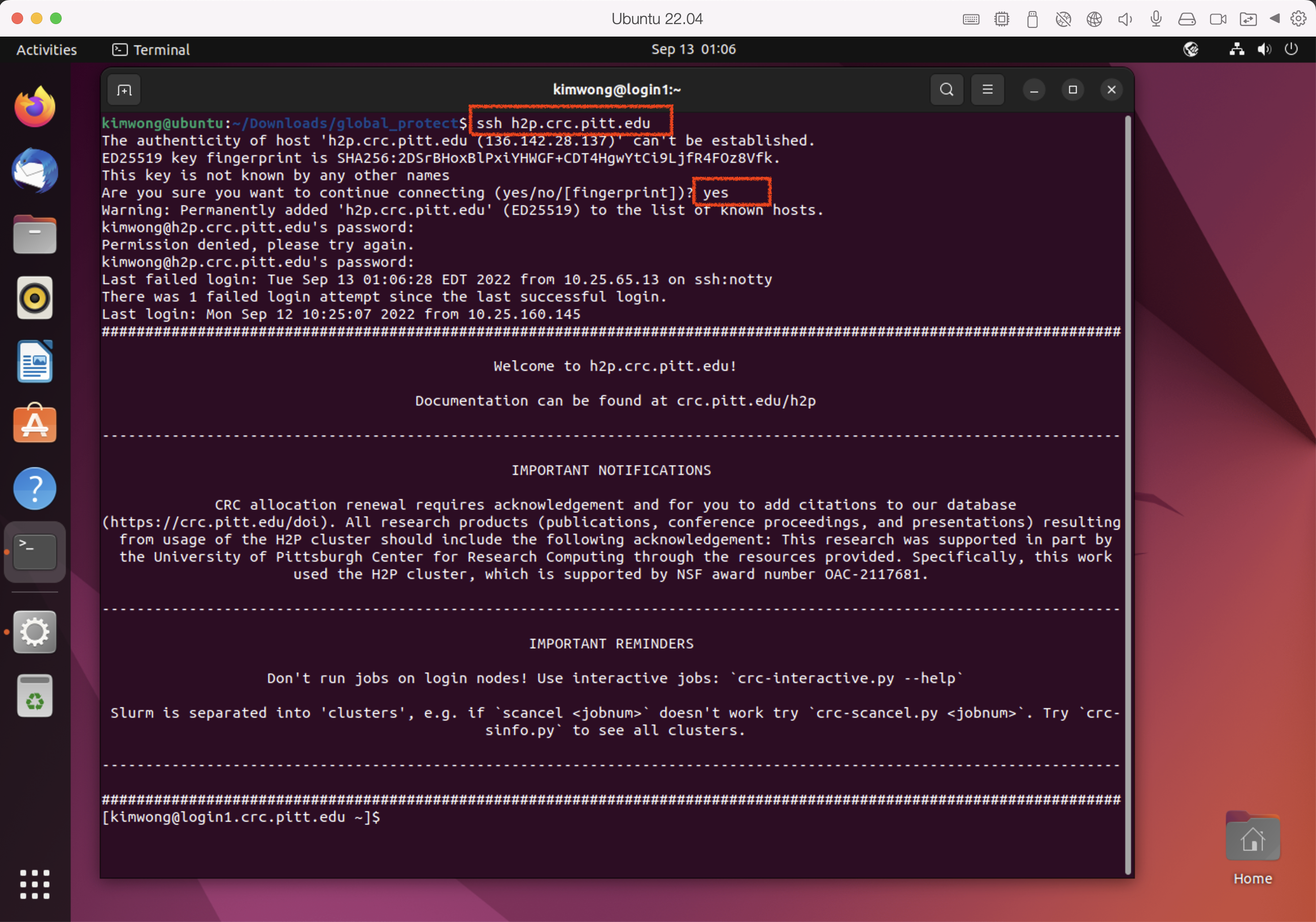Screen dimensions: 1316x922
Task: Close the terminal window
Action: coord(1111,90)
